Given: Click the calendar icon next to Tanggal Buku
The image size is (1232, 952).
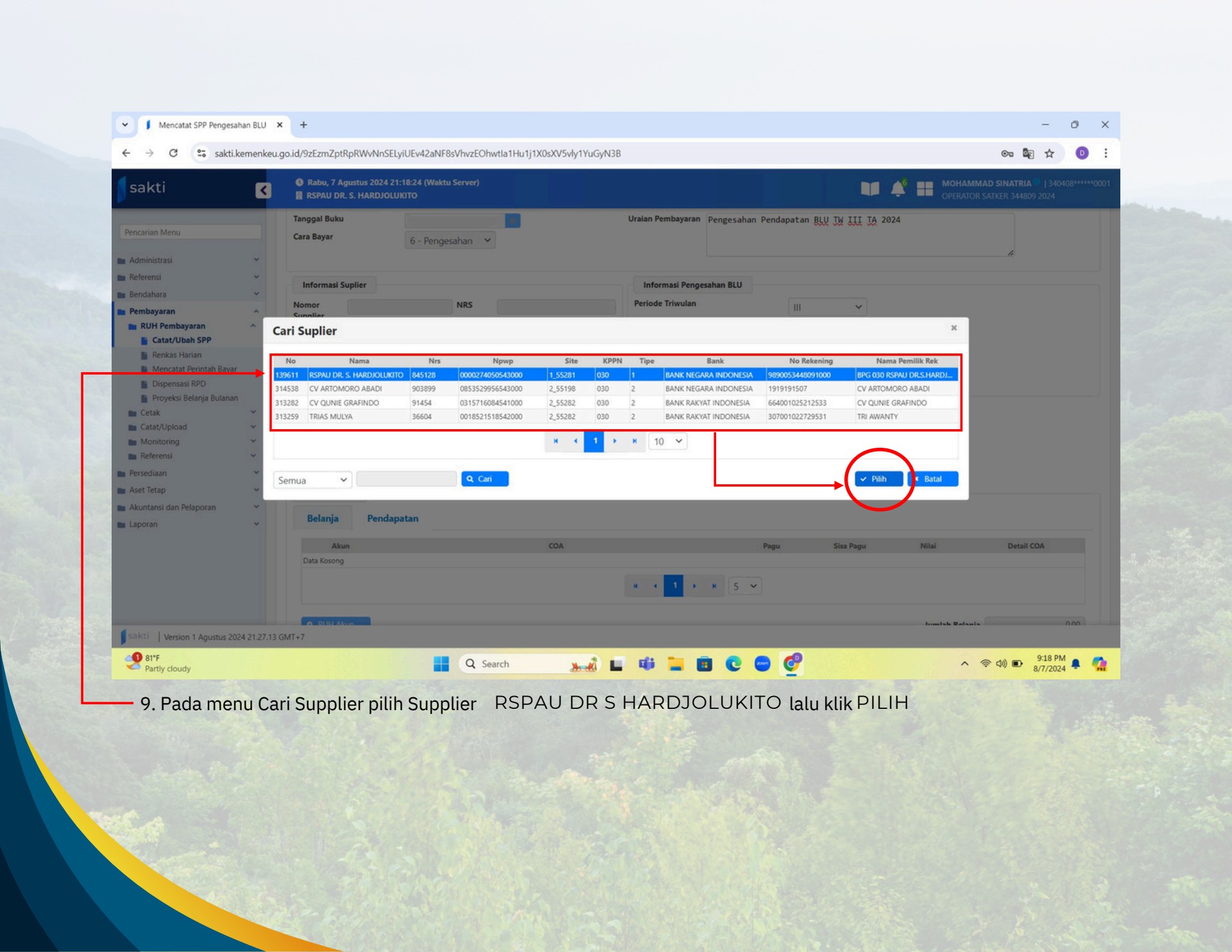Looking at the screenshot, I should 513,219.
